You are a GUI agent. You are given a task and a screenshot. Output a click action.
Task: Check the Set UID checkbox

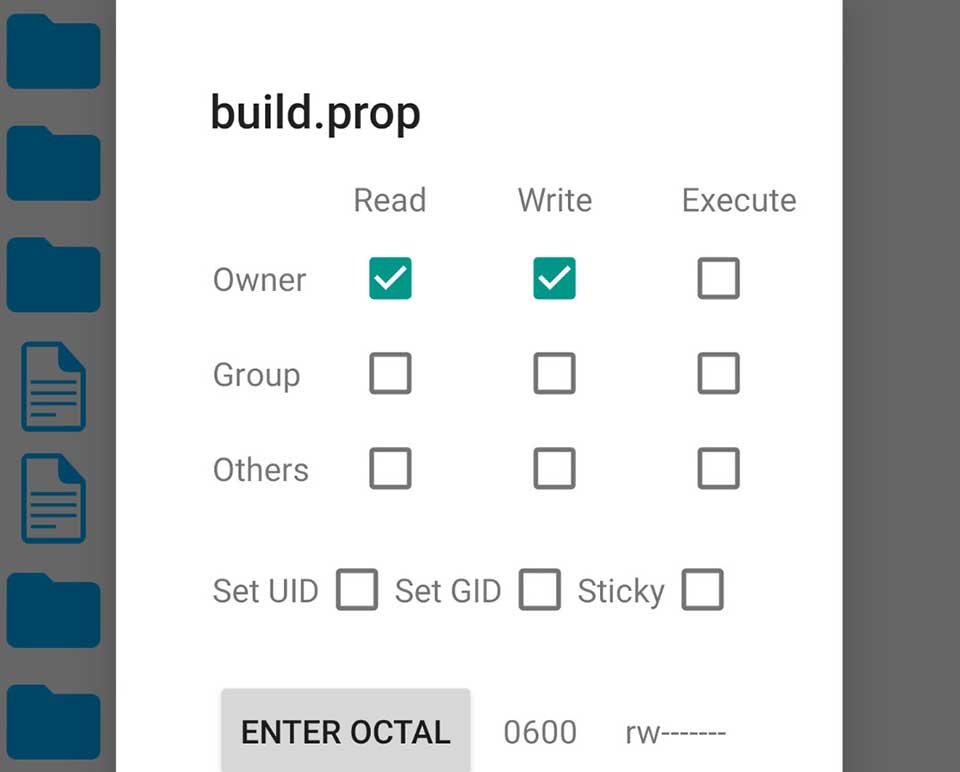(x=357, y=590)
